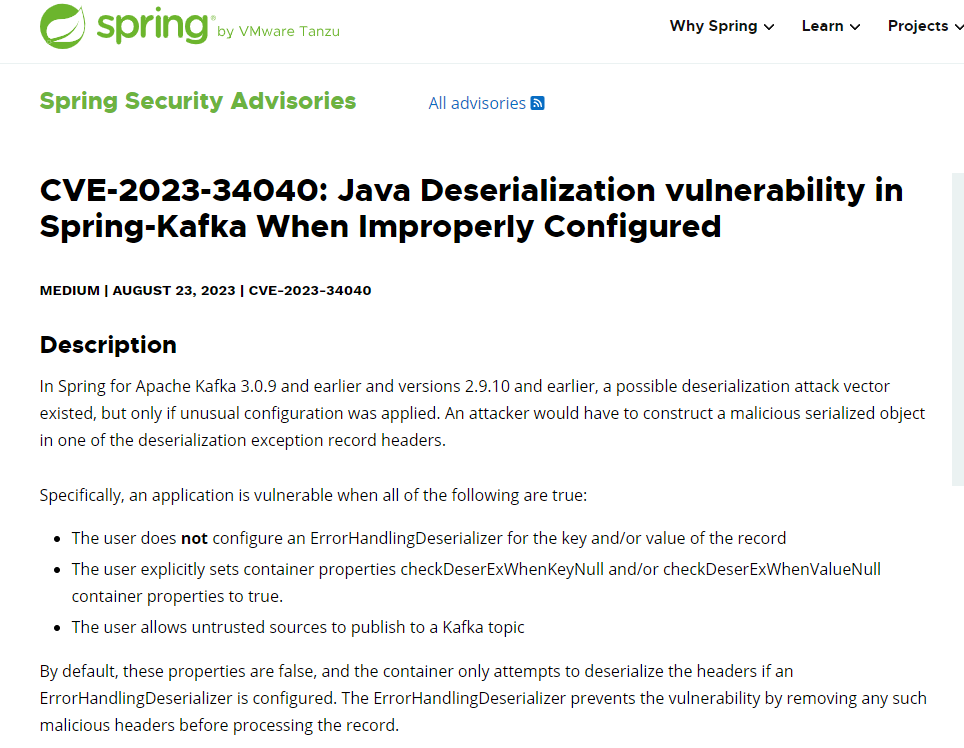
Task: Click the by VMware Tanzu text
Action: (279, 31)
